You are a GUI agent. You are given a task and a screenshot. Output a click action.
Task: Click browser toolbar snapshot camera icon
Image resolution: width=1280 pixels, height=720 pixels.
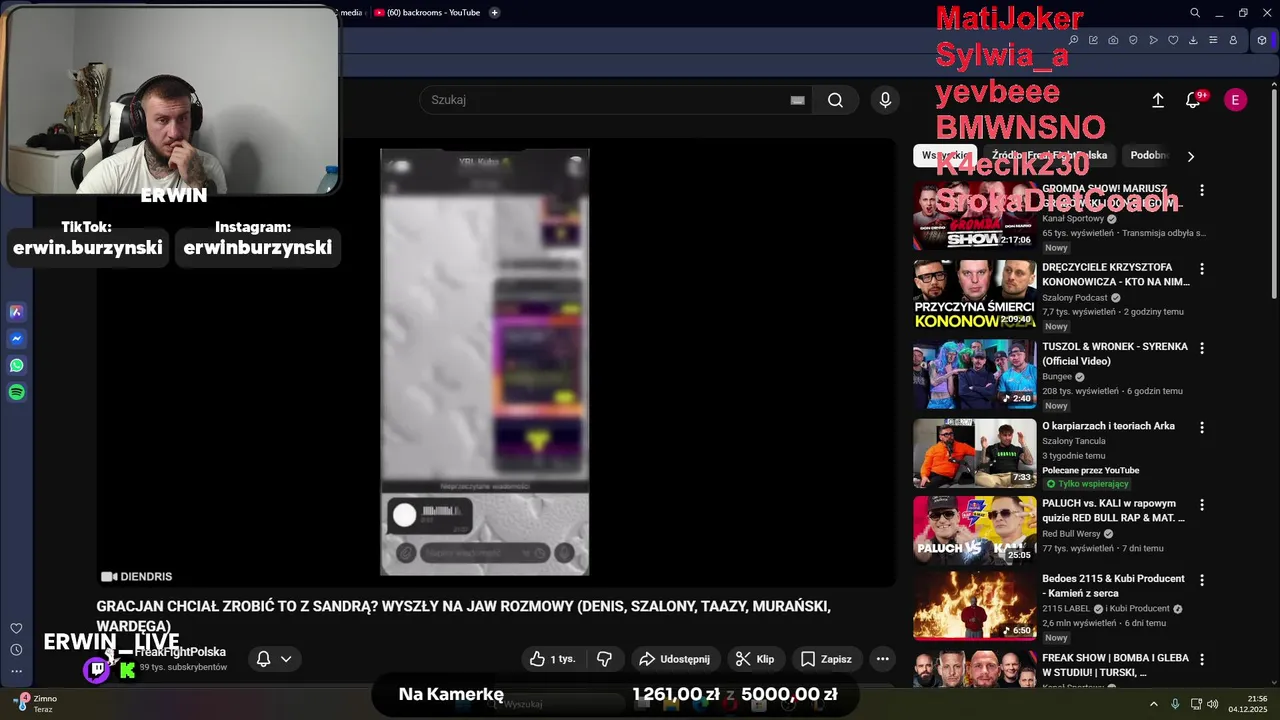[1113, 40]
